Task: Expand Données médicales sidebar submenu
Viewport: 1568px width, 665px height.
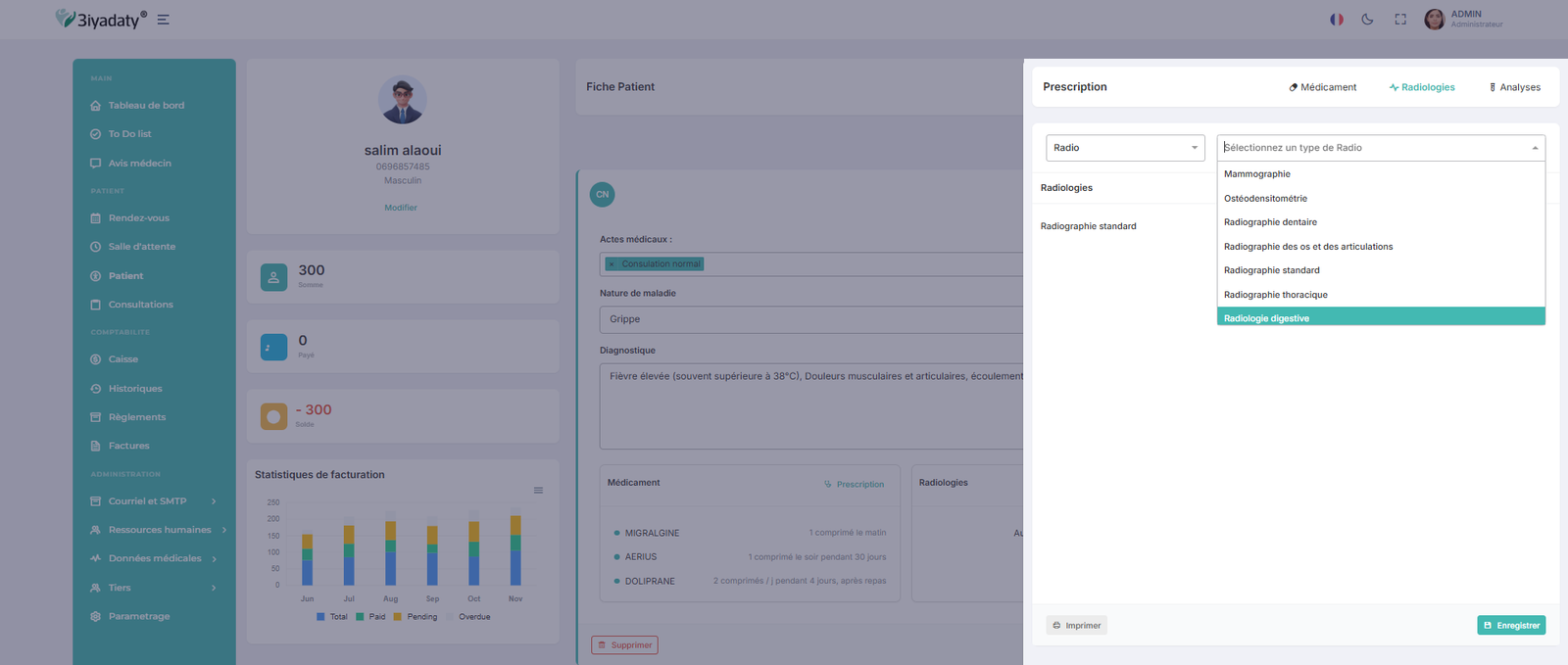Action: click(x=155, y=558)
